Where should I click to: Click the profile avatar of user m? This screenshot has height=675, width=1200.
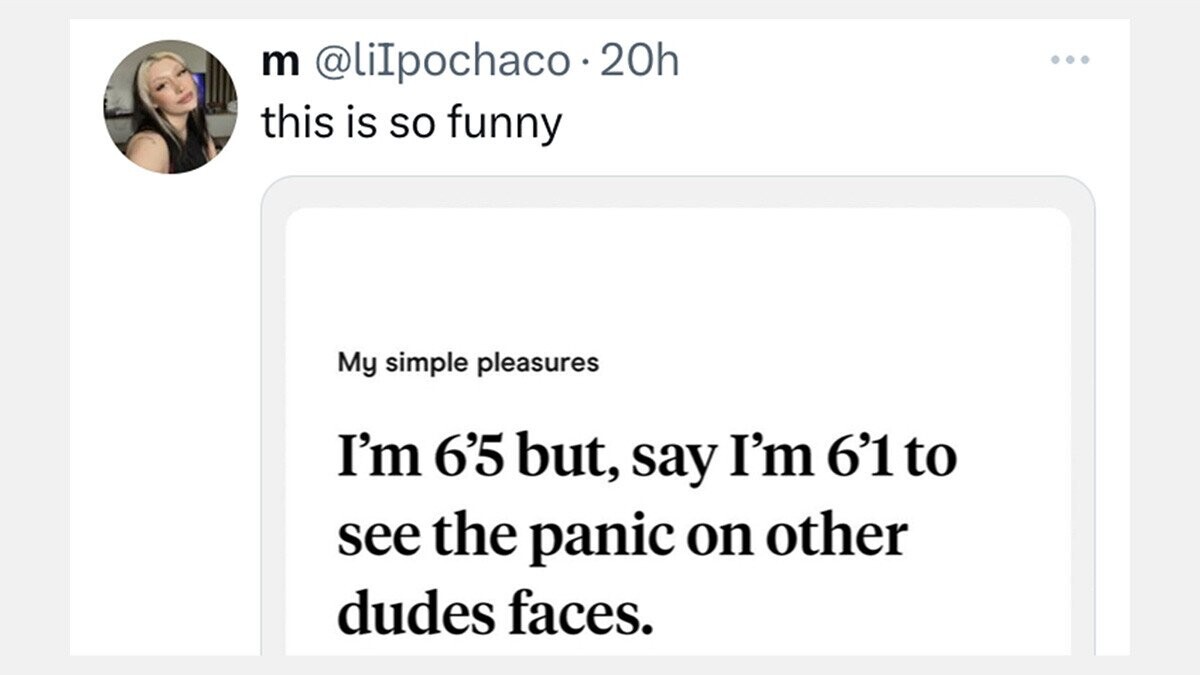pyautogui.click(x=171, y=107)
